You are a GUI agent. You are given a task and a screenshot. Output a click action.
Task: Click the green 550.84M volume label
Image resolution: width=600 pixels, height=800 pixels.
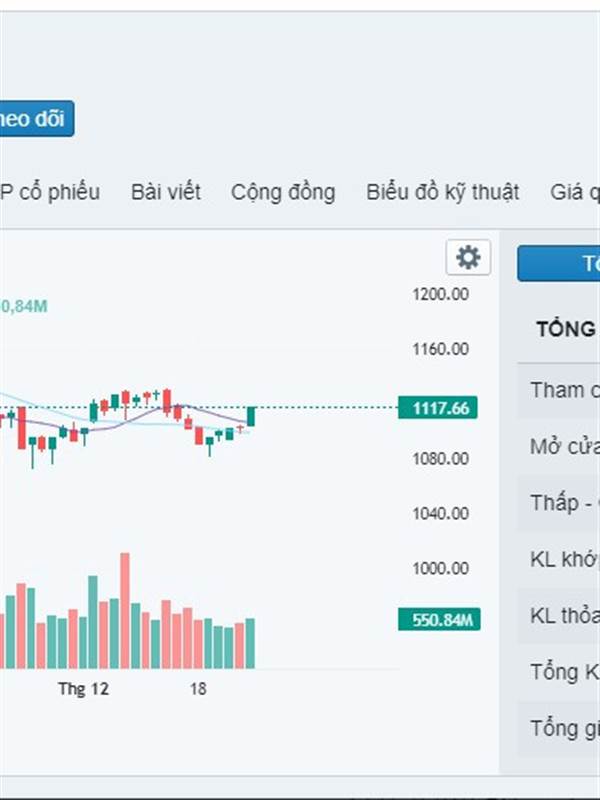click(x=438, y=620)
